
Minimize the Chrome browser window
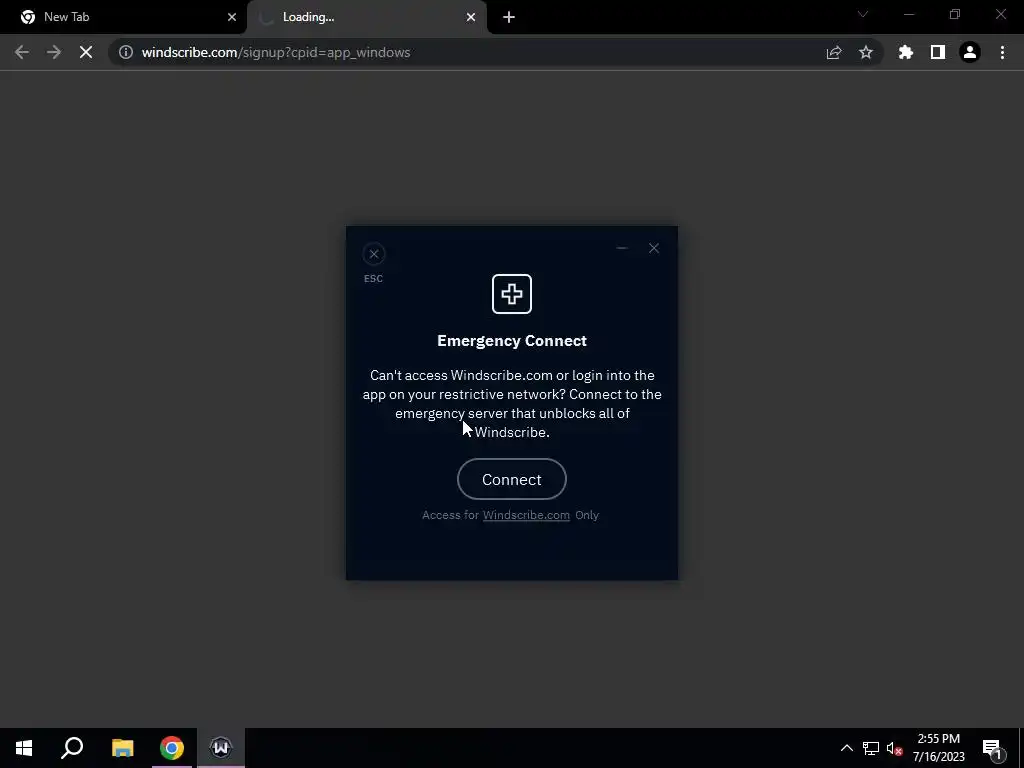coord(909,14)
